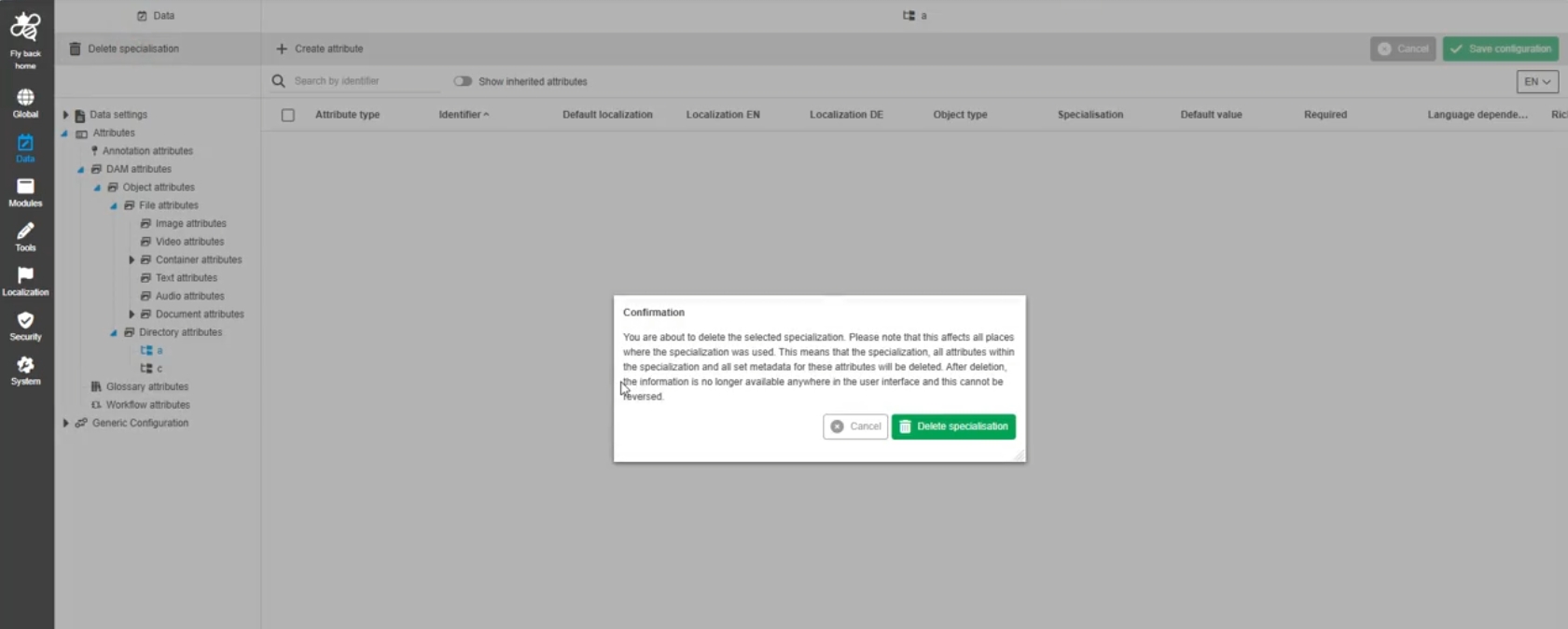The image size is (1568, 629).
Task: Check the select-all checkbox in table header
Action: pyautogui.click(x=288, y=115)
